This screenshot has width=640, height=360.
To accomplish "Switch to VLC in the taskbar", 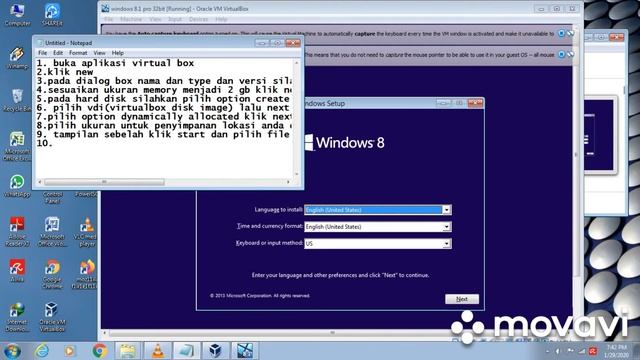I will (158, 351).
